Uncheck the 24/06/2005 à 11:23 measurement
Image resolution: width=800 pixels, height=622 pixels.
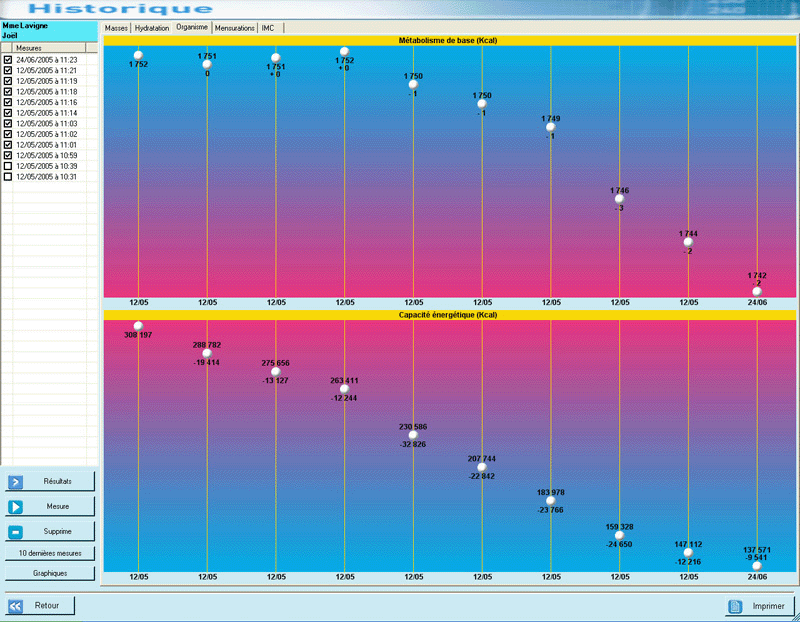pyautogui.click(x=8, y=60)
